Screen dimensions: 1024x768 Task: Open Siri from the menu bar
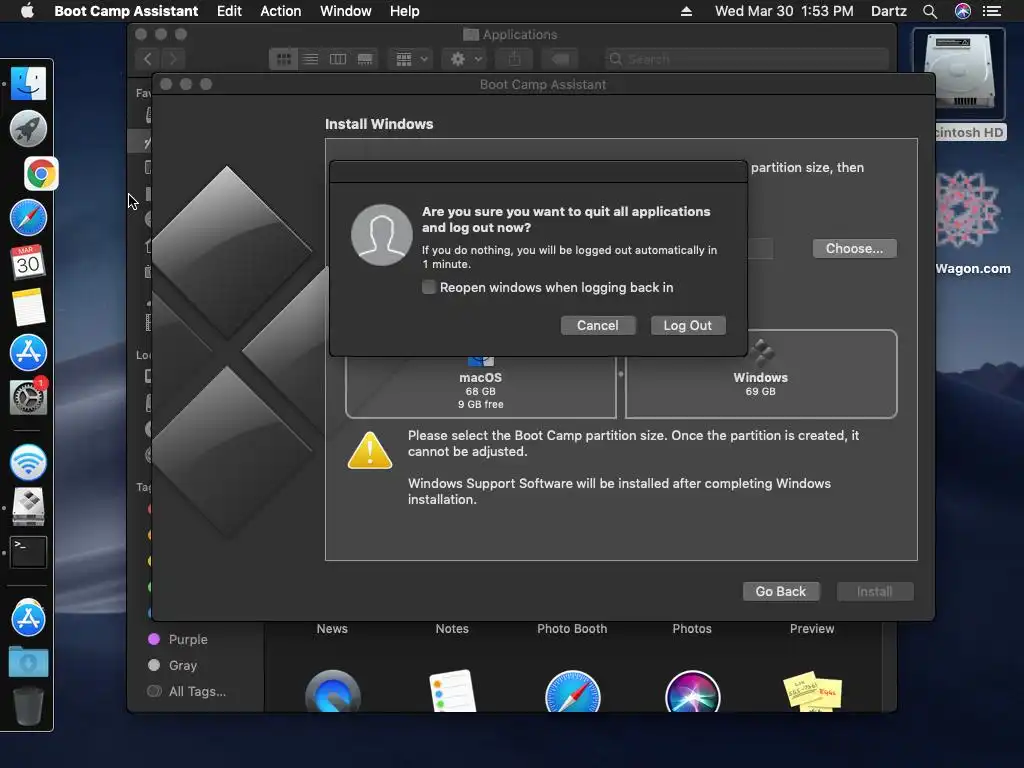click(x=963, y=11)
